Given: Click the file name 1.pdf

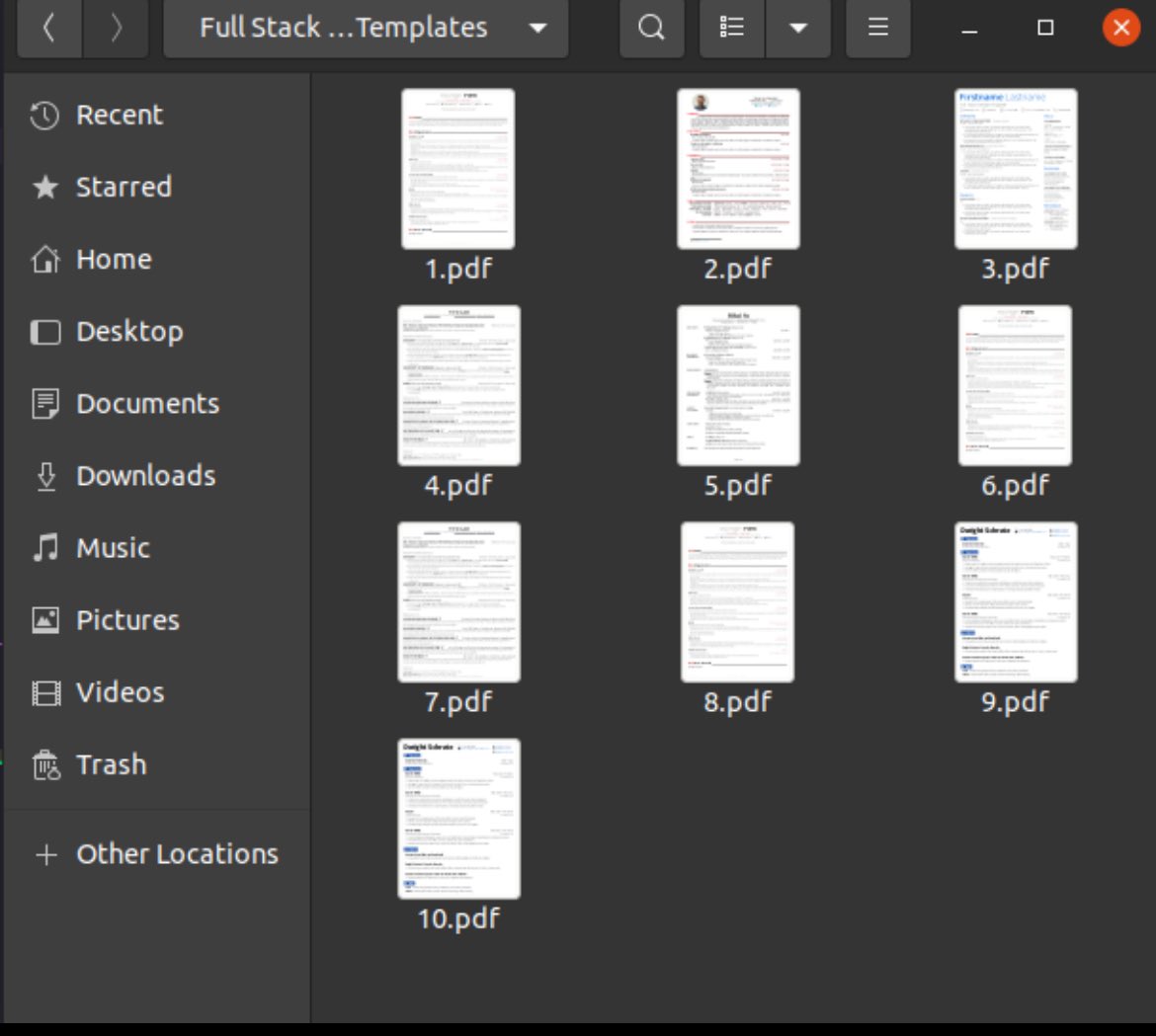Looking at the screenshot, I should [457, 269].
